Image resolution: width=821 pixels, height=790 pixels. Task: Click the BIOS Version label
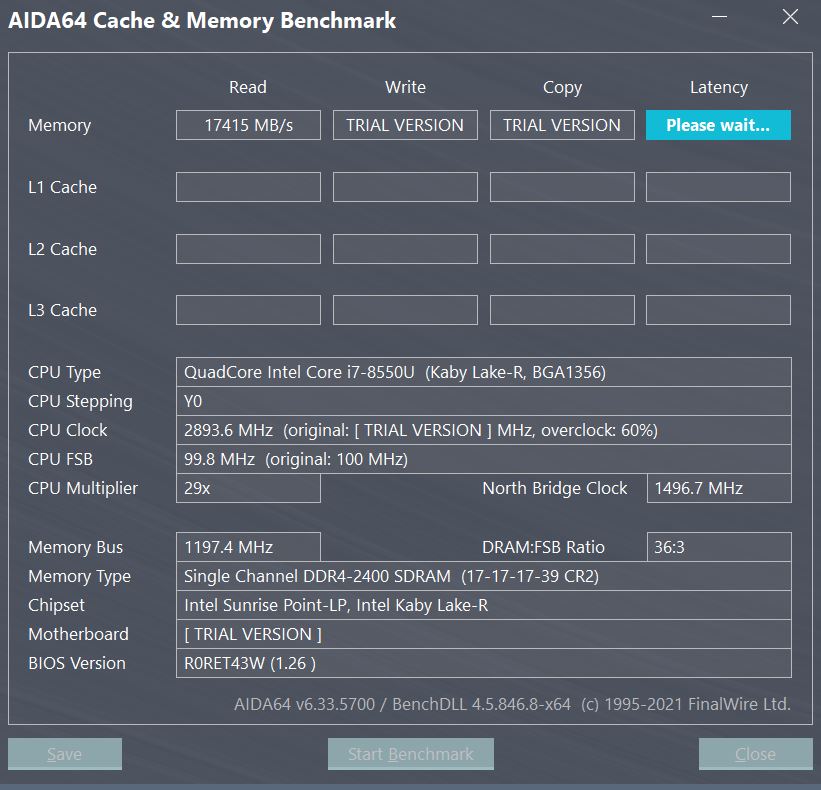pyautogui.click(x=77, y=663)
